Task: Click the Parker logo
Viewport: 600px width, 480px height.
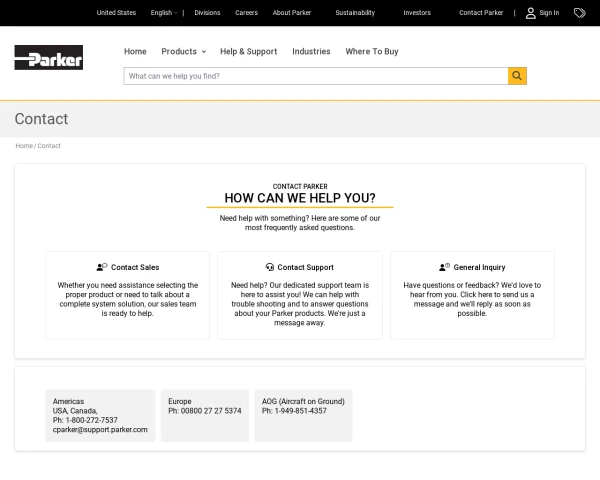Action: click(x=49, y=57)
